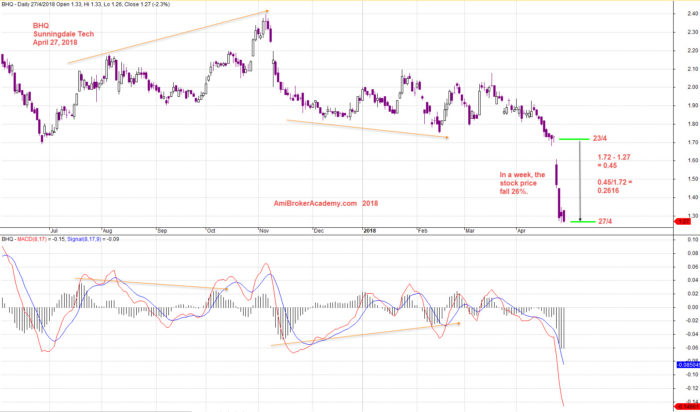This screenshot has height=412, width=700.
Task: Click the blue Signal value tag on MACD axis
Action: point(688,365)
